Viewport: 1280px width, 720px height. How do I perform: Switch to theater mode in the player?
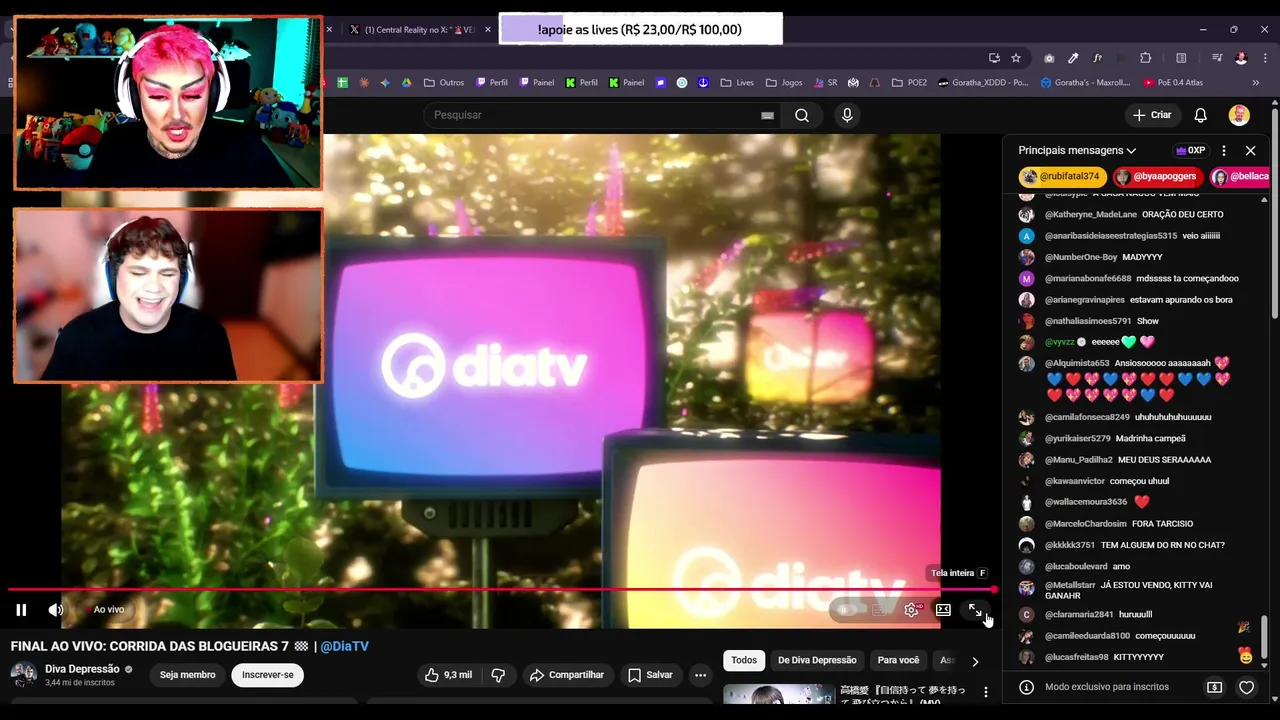tap(943, 610)
